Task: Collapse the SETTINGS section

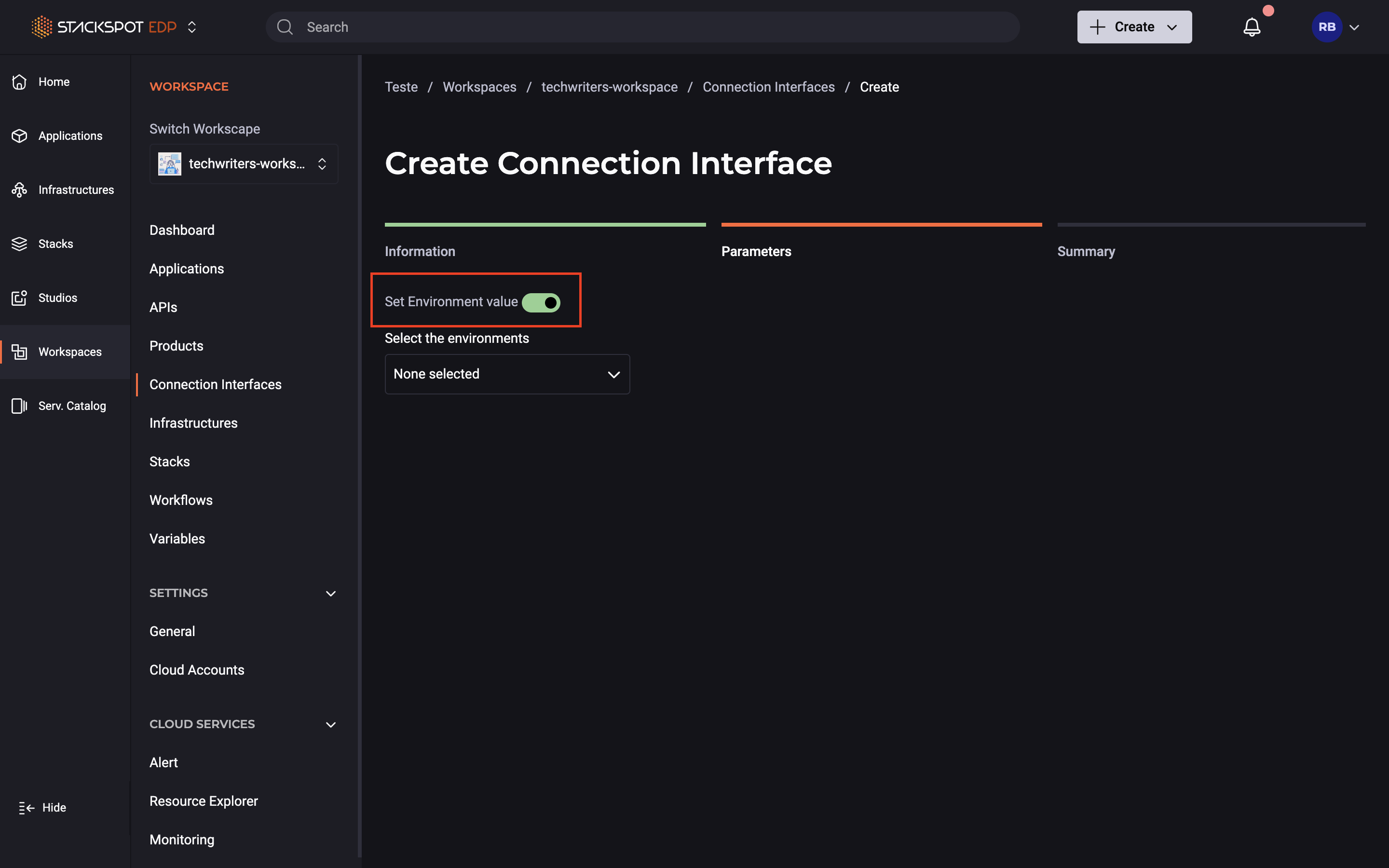Action: click(x=330, y=593)
